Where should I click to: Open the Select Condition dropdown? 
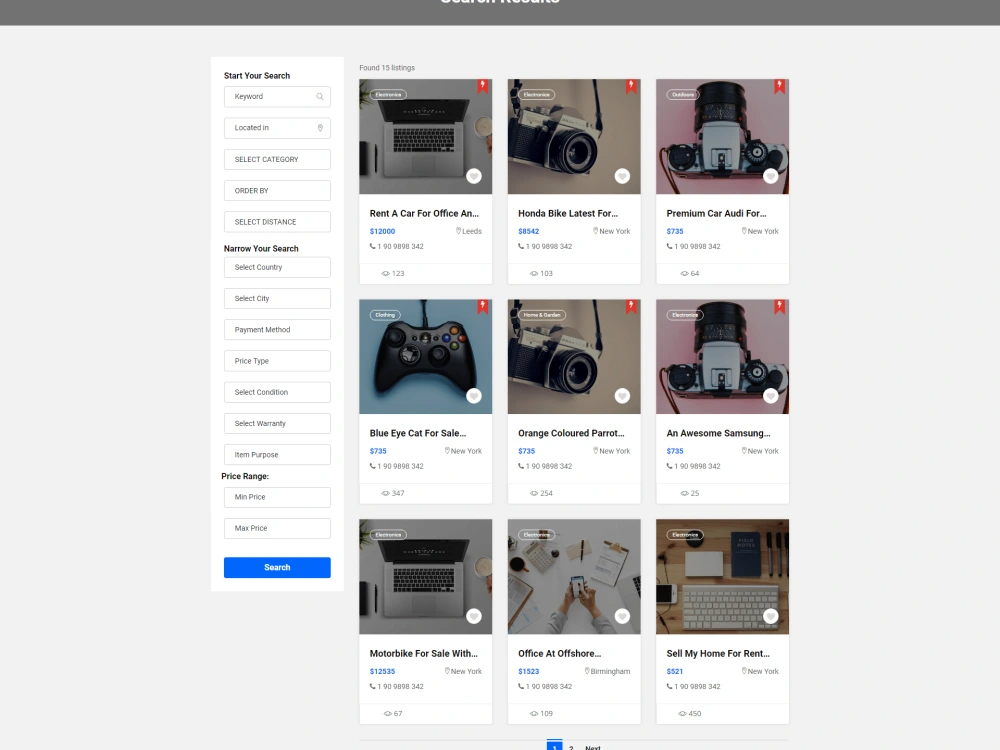pyautogui.click(x=277, y=392)
